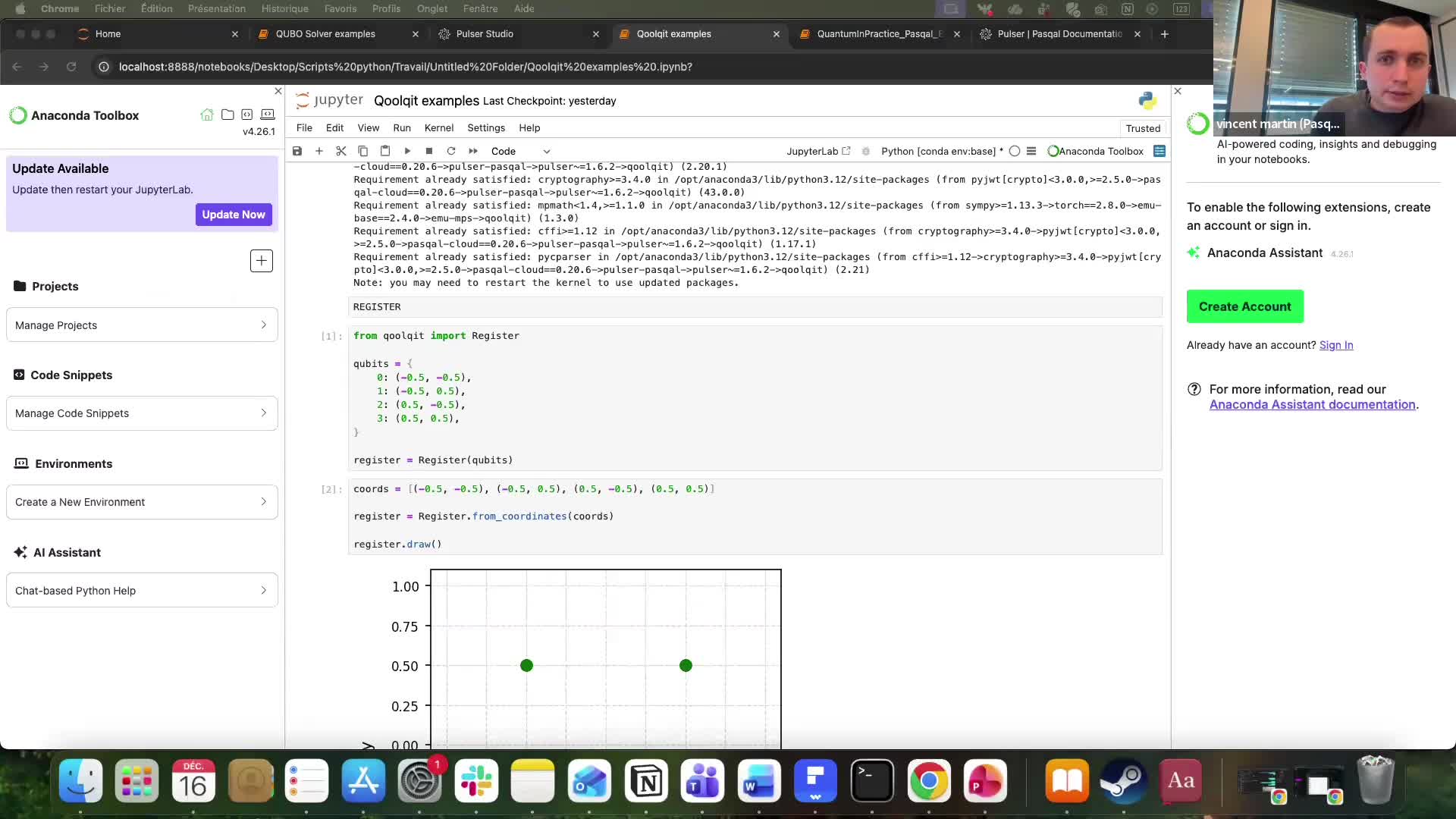Paste a cell using the clipboard icon

tap(385, 151)
